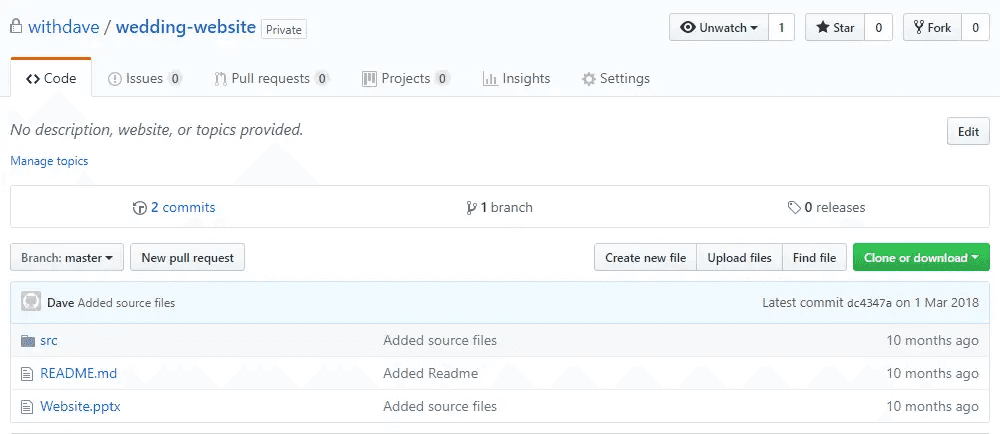1000x434 pixels.
Task: Click the tag icon beside 0 releases
Action: [794, 208]
